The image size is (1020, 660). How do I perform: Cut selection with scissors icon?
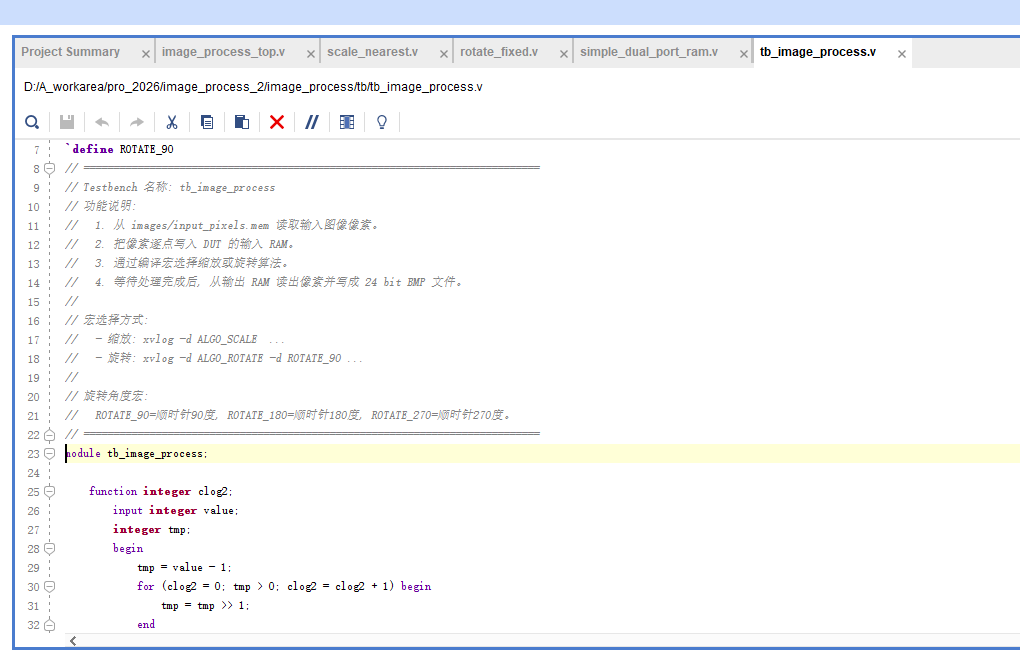pos(172,122)
